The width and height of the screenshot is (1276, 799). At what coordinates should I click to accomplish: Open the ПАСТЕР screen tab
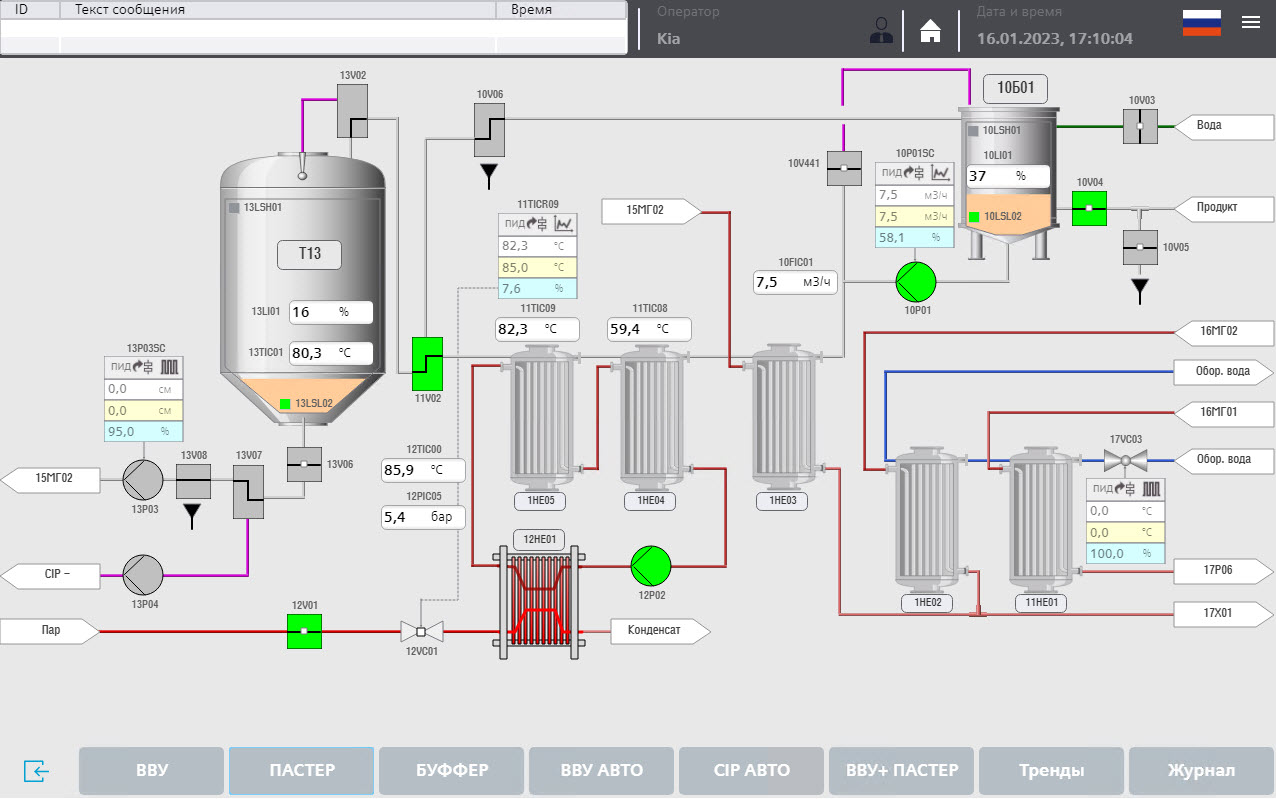click(301, 770)
